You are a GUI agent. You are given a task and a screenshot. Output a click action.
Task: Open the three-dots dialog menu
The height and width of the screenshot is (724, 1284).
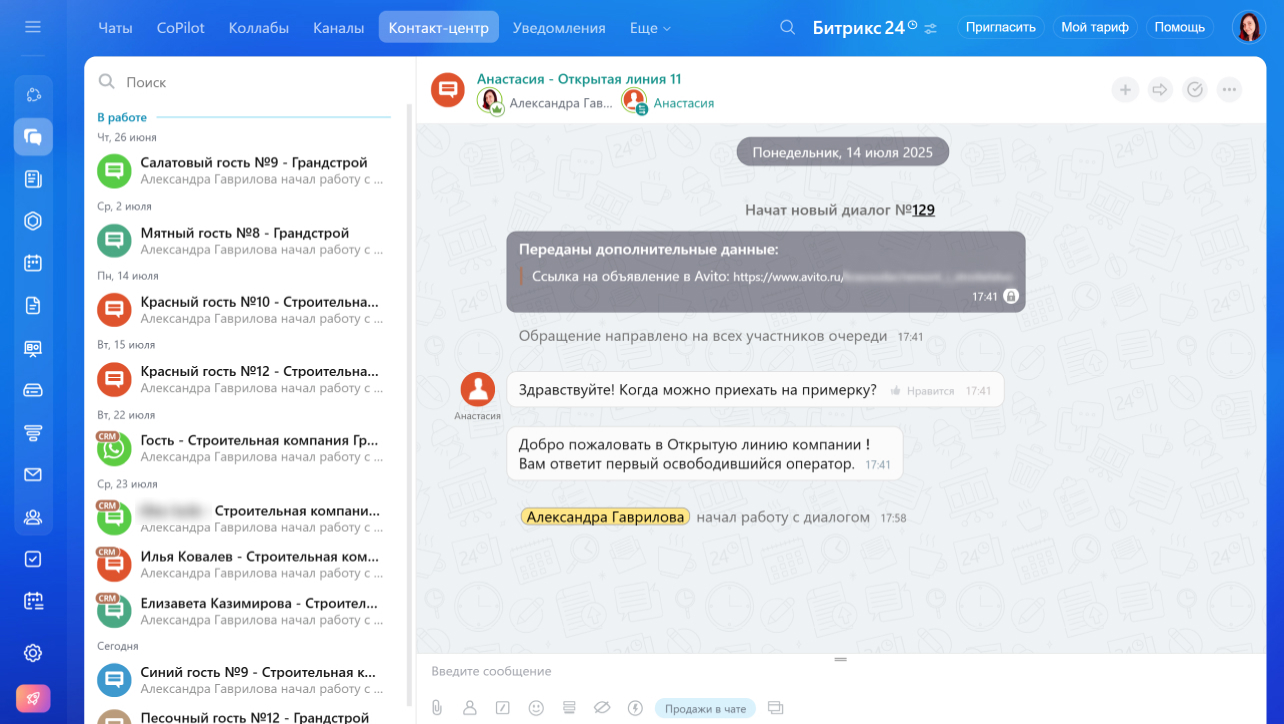[x=1230, y=90]
